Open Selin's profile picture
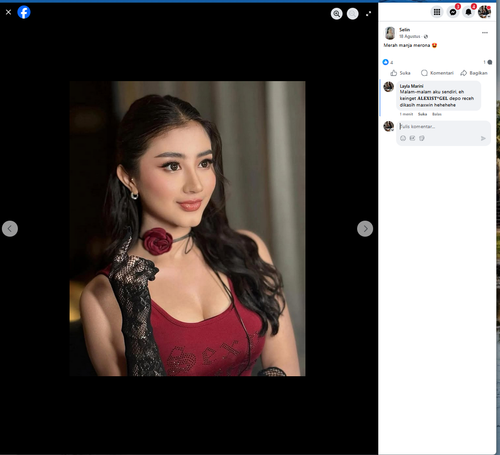 click(390, 33)
